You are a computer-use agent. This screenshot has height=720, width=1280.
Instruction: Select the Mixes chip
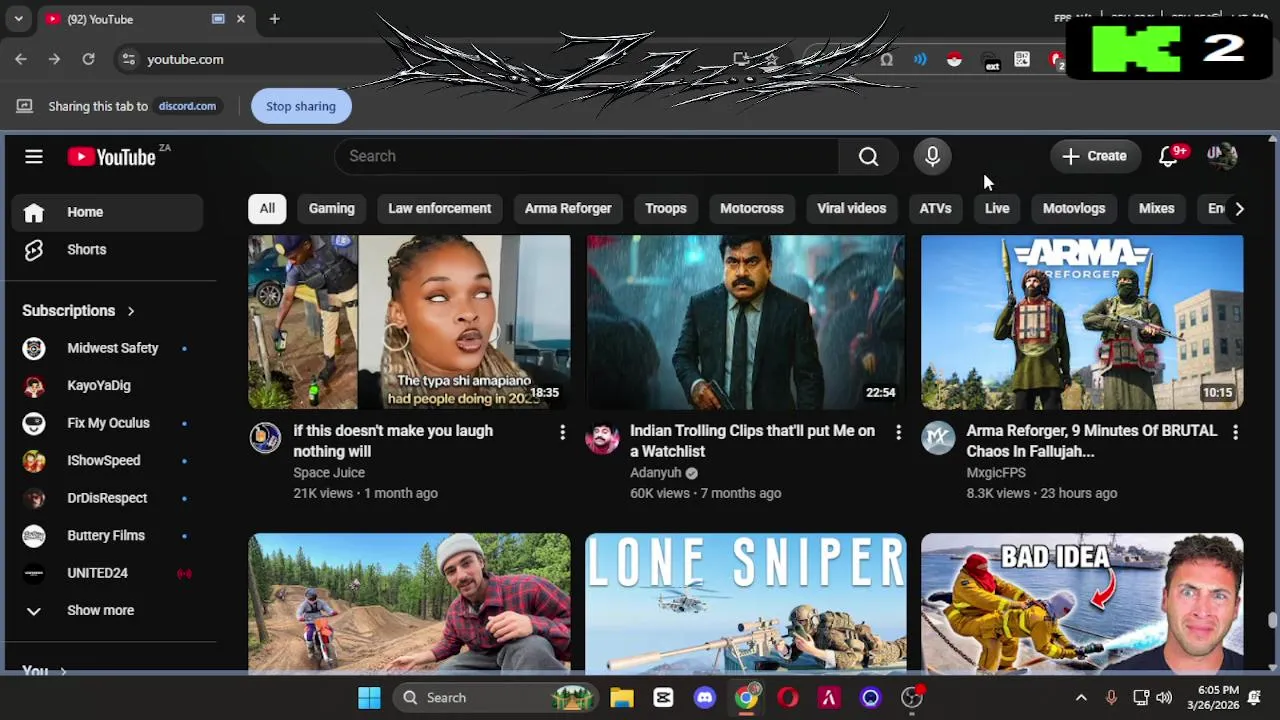coord(1157,208)
